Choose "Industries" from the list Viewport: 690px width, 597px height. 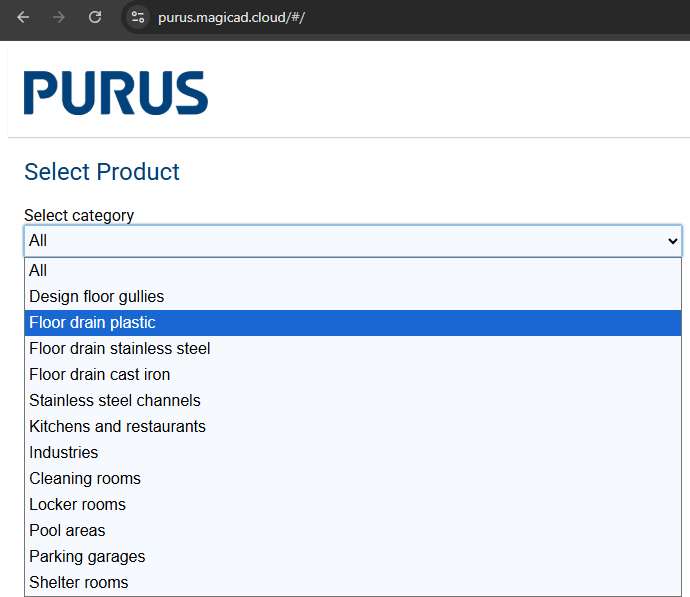pyautogui.click(x=353, y=452)
